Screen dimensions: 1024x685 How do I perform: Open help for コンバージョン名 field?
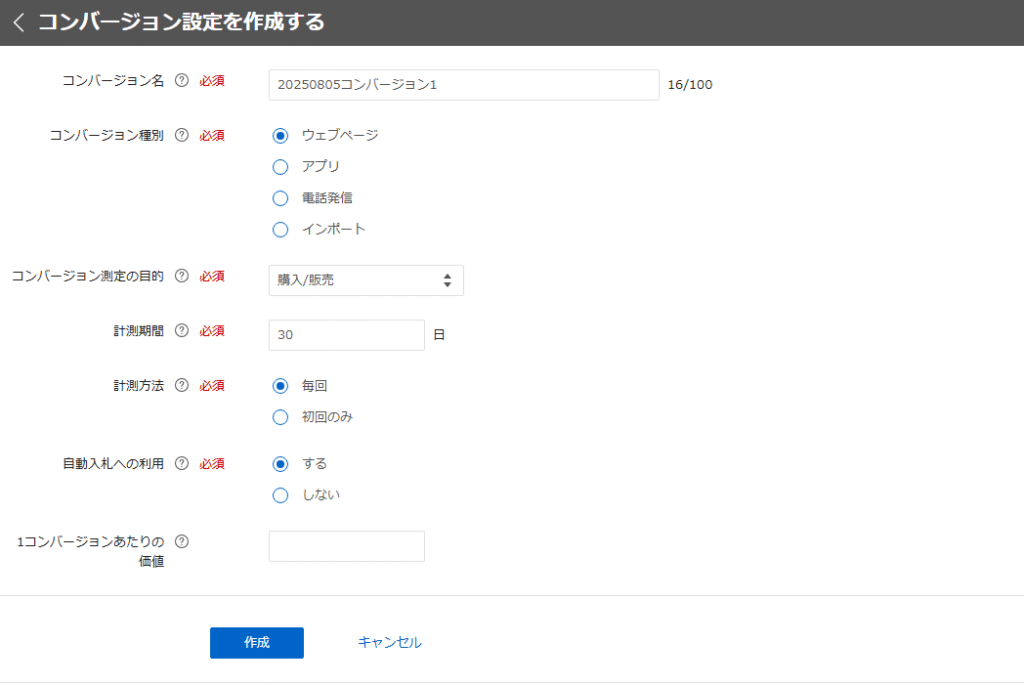tap(181, 81)
